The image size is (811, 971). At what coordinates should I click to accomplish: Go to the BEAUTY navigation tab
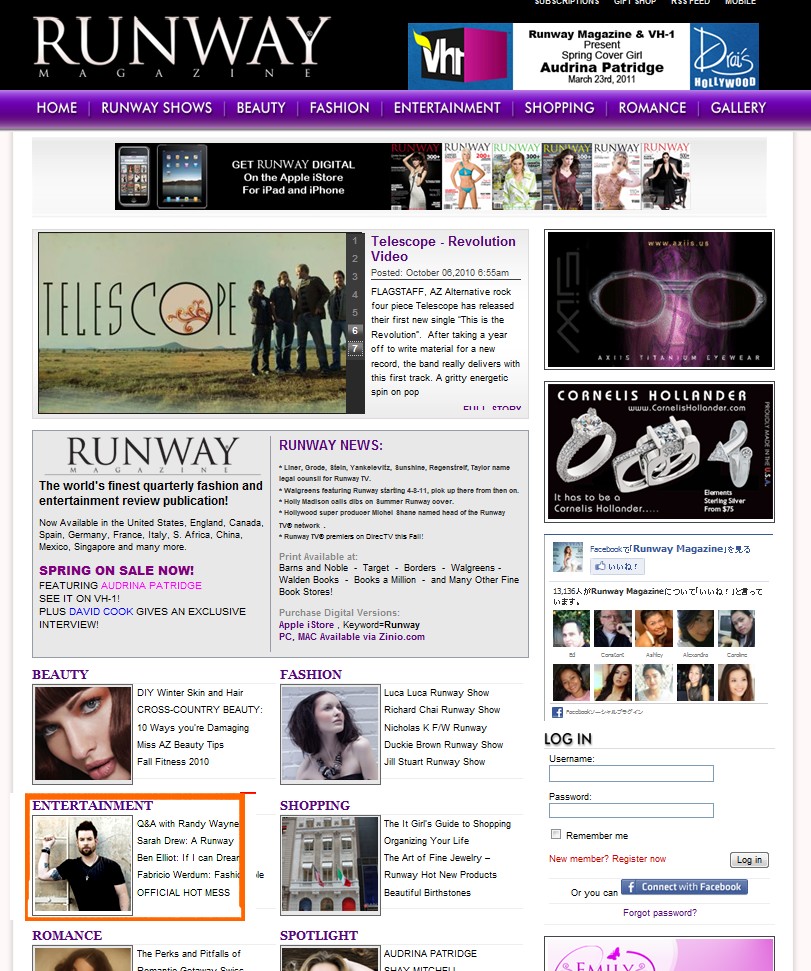(x=261, y=108)
